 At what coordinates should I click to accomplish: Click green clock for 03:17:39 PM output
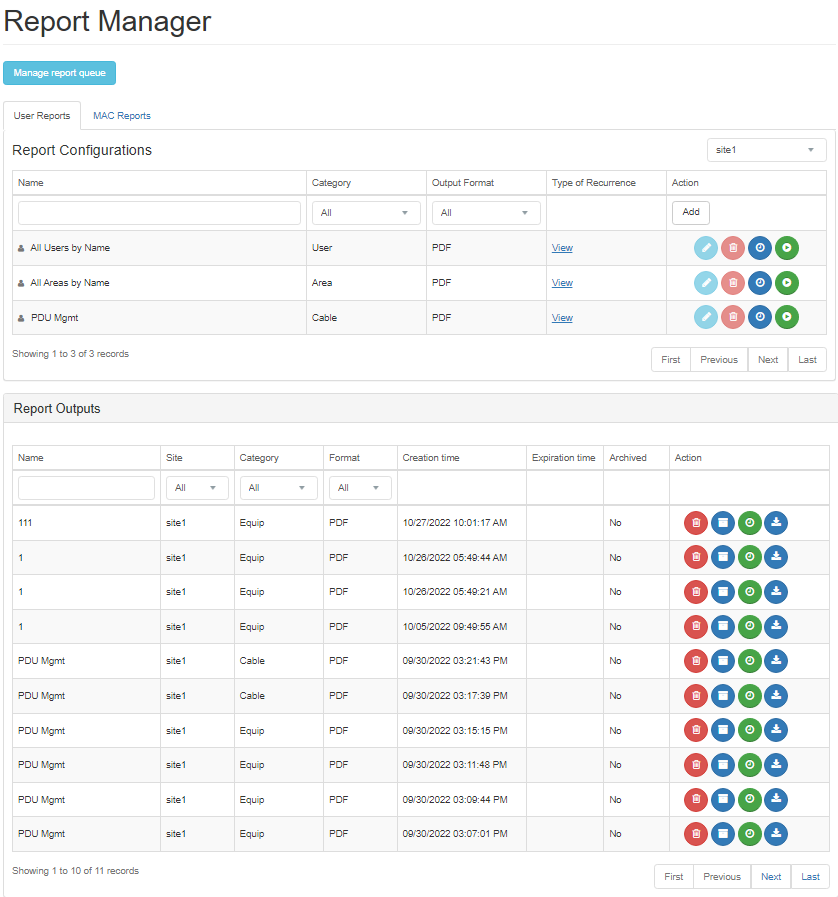click(x=750, y=696)
